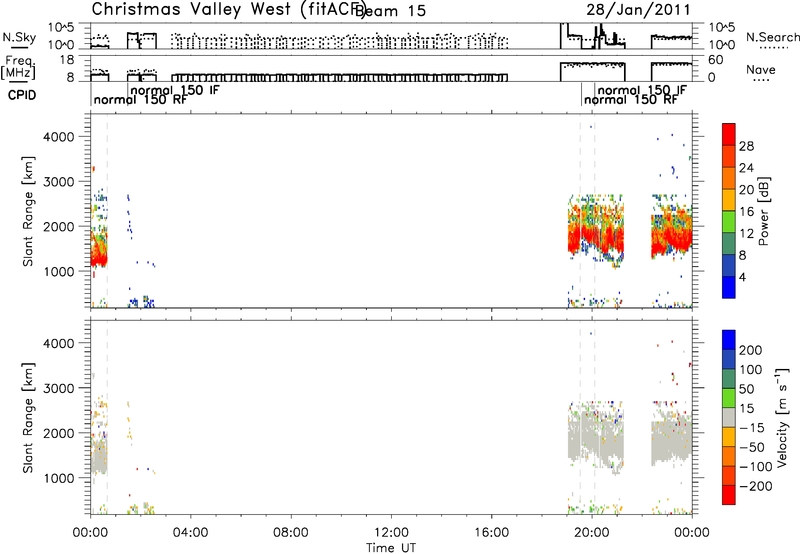This screenshot has width=800, height=554.
Task: Click the N.Search legend label
Action: click(772, 37)
